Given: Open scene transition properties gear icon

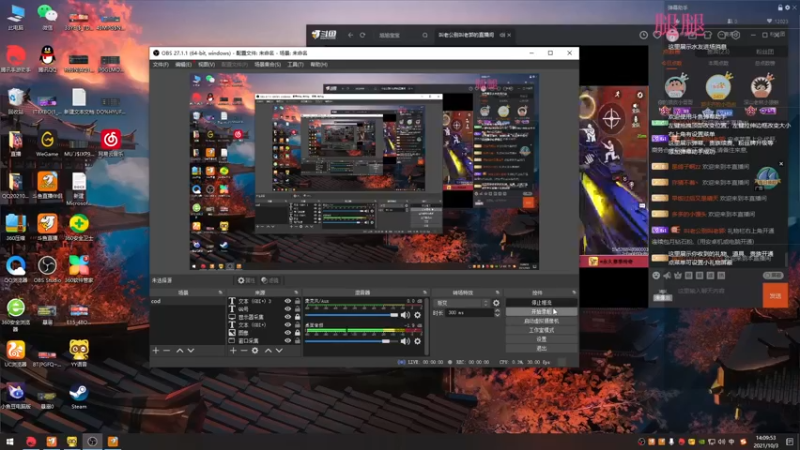Looking at the screenshot, I should (x=496, y=303).
